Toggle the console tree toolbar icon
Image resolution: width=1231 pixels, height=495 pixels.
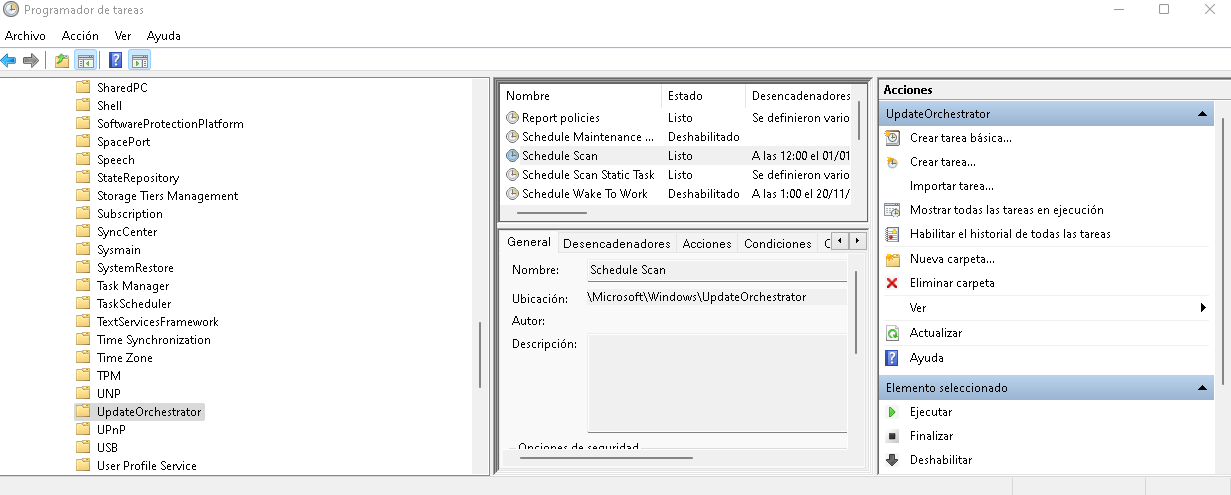click(x=86, y=60)
